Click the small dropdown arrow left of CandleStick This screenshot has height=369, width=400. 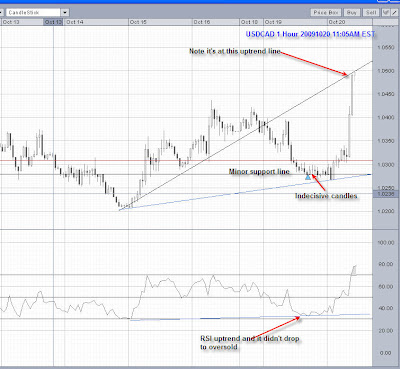1,13
